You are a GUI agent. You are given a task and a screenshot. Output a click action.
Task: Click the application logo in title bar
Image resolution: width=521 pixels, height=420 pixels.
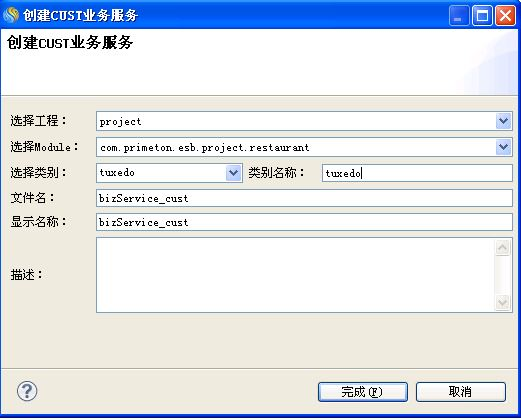pos(10,15)
